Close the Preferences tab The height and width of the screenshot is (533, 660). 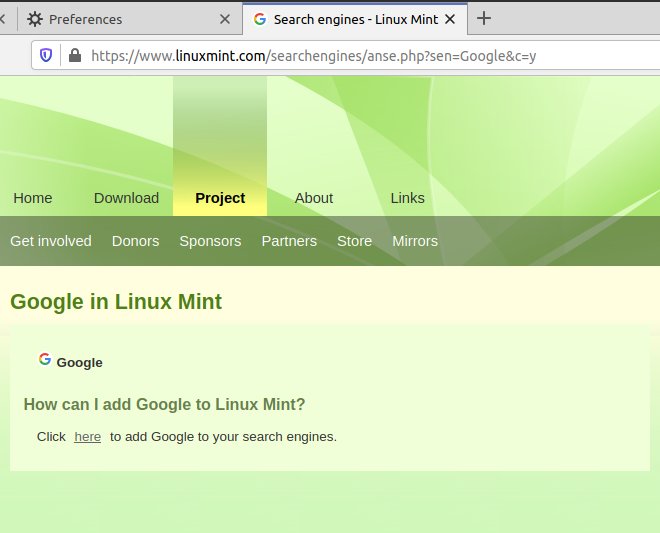[x=225, y=19]
